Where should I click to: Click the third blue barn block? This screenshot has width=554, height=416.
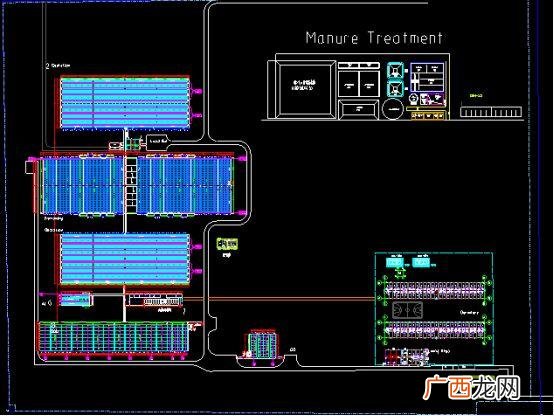tap(125, 259)
